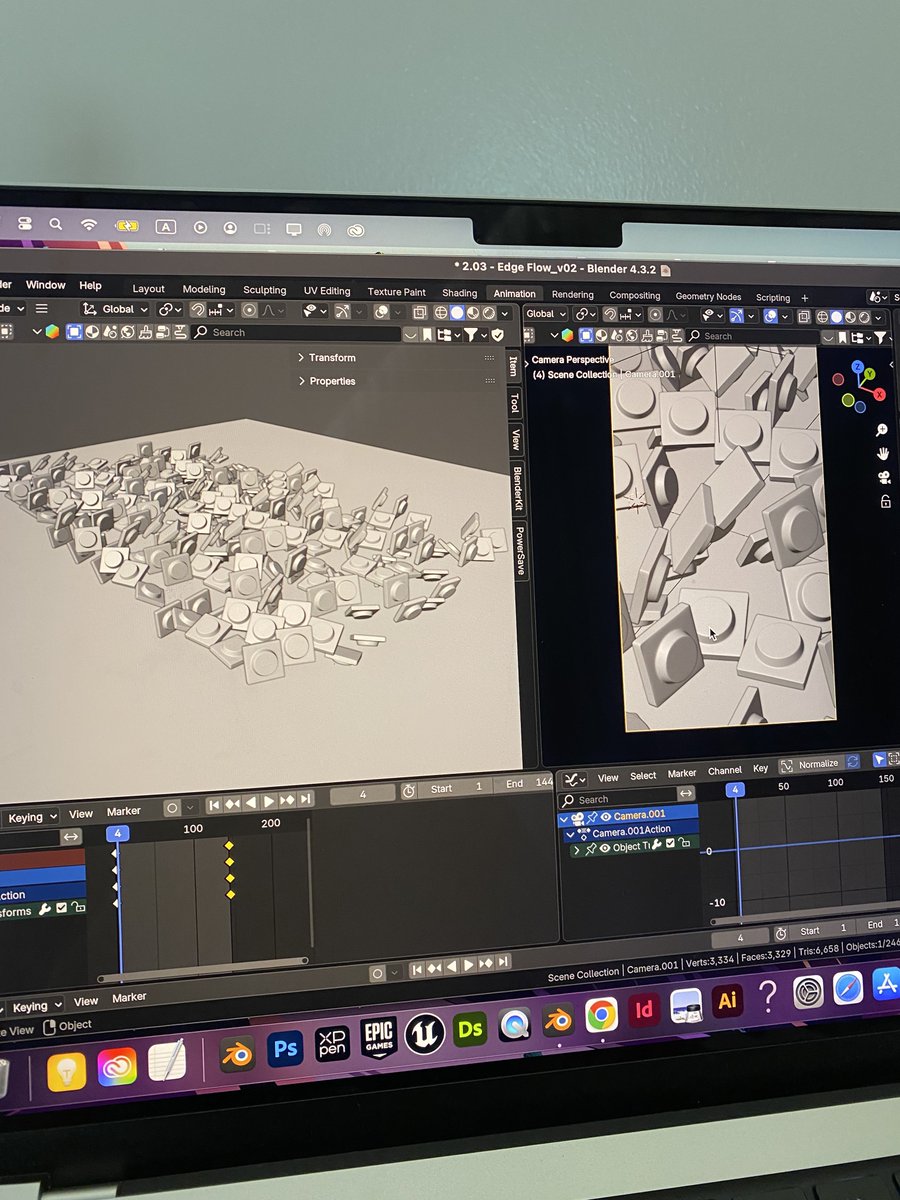Select the pan hand icon in viewport sidebar

tap(883, 454)
